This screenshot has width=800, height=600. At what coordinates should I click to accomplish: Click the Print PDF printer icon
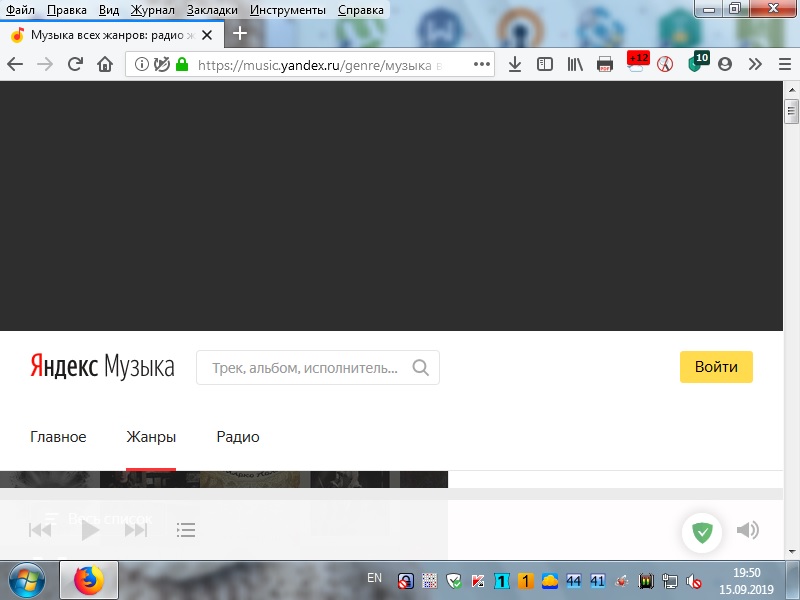[x=605, y=64]
